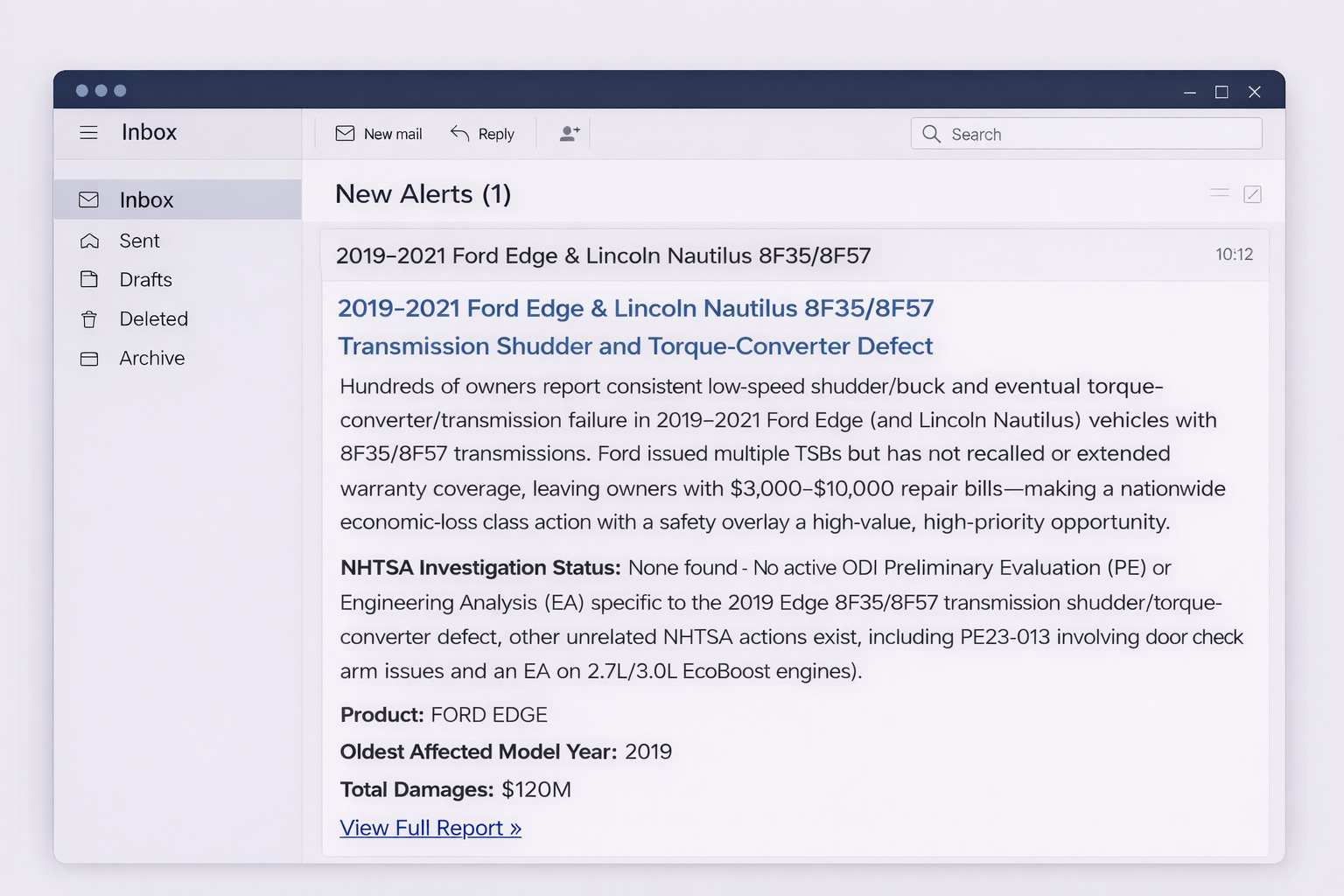
Task: Open the Archive folder
Action: [x=152, y=358]
